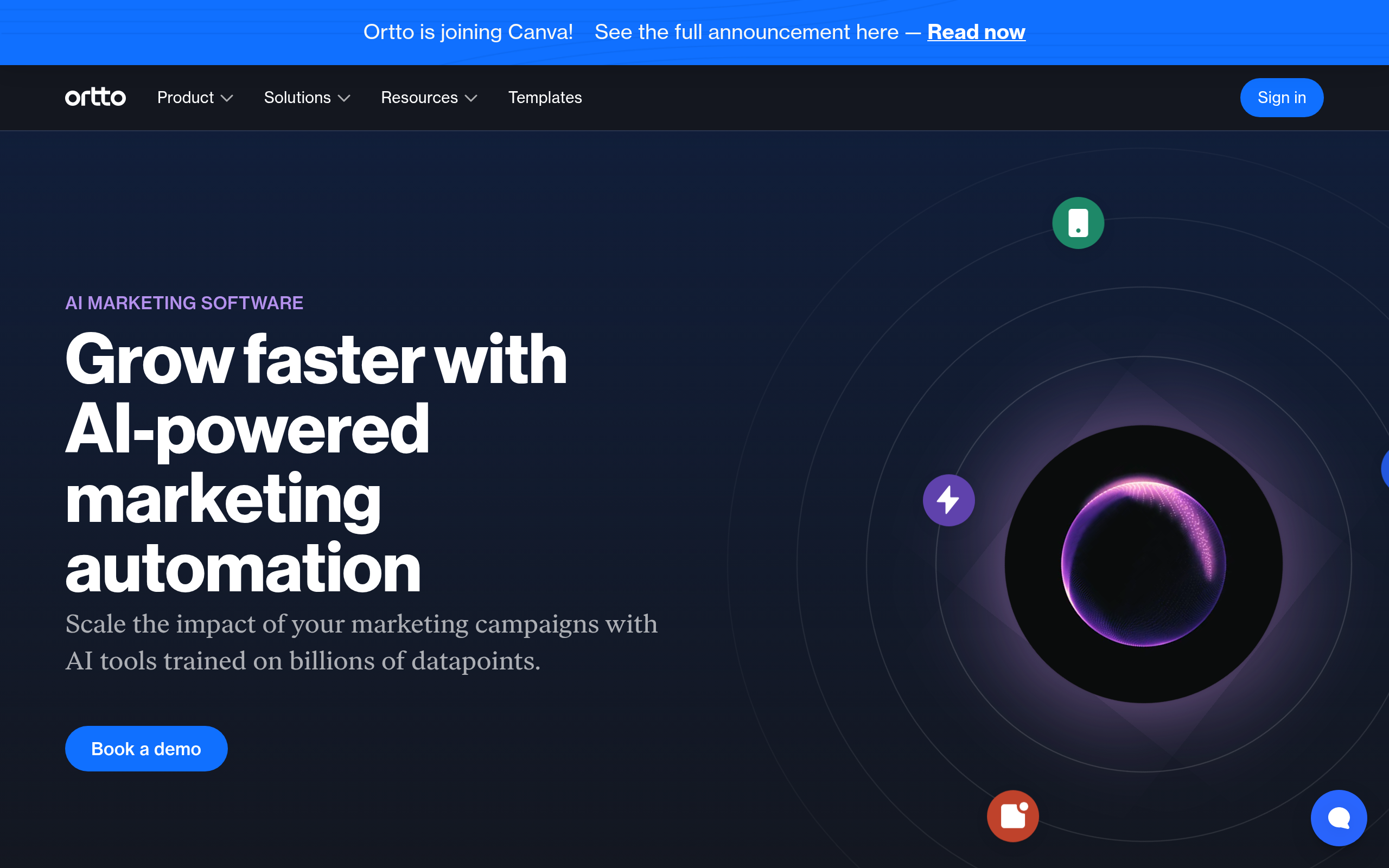1389x868 pixels.
Task: Follow the Read now announcement link
Action: pyautogui.click(x=976, y=32)
